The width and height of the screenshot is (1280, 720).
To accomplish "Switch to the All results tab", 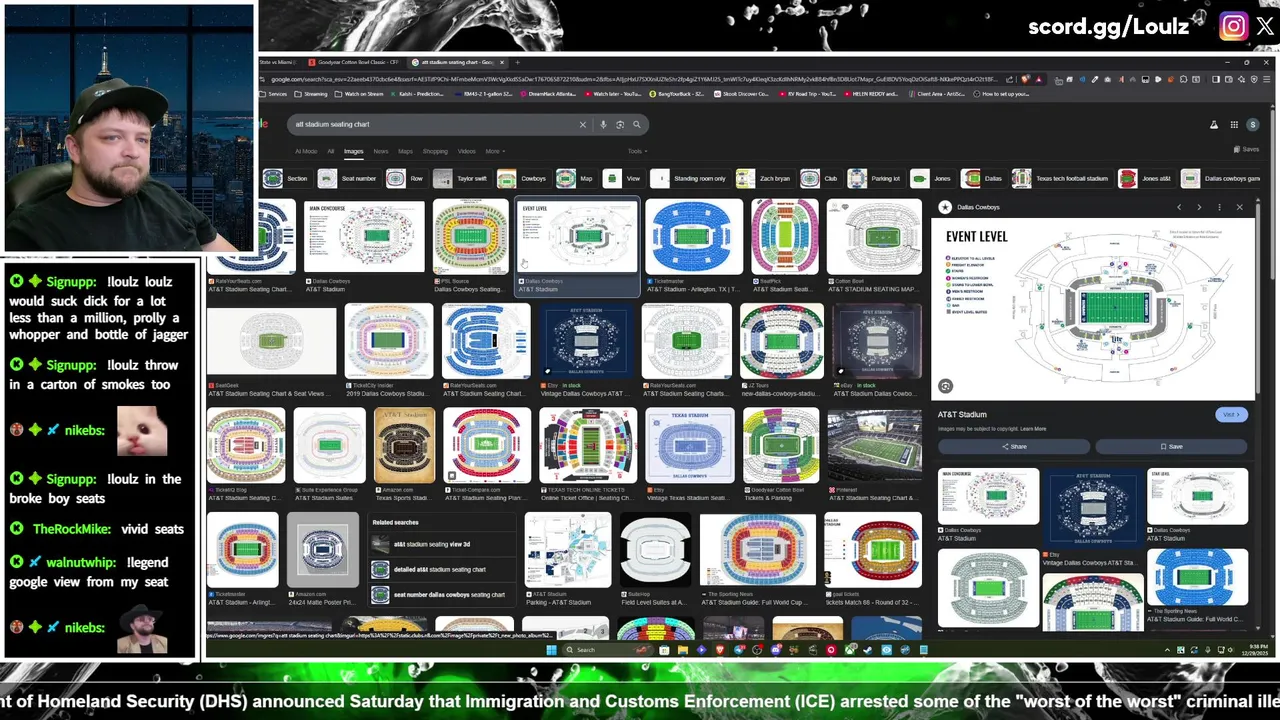I will (331, 151).
